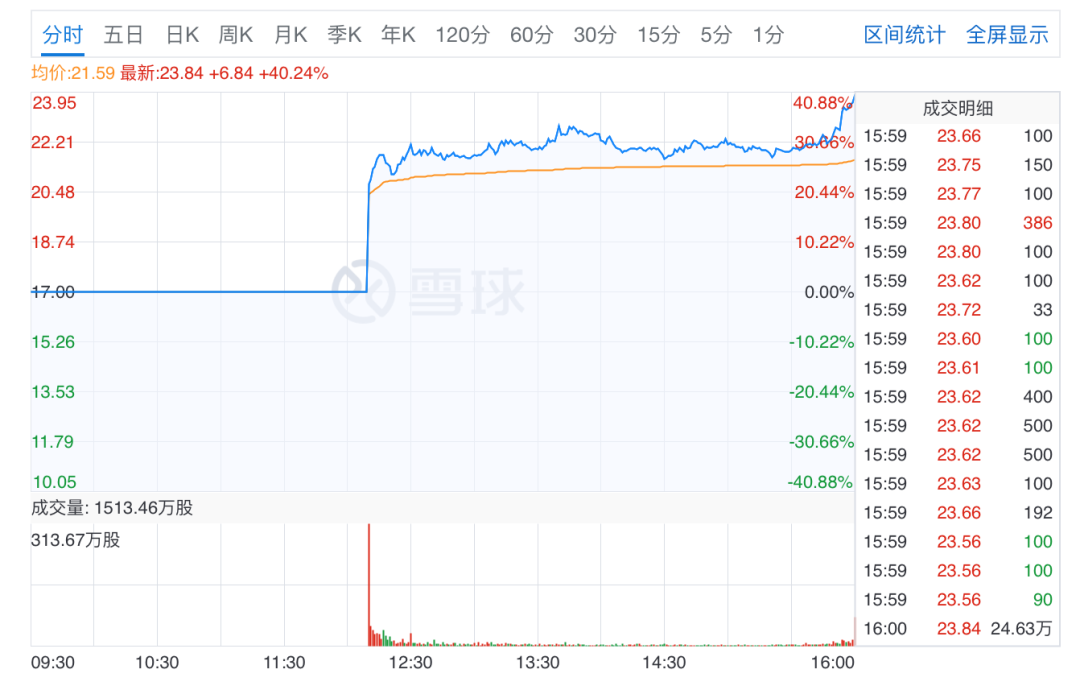
Task: Open the 5分 interval chart
Action: tap(716, 35)
